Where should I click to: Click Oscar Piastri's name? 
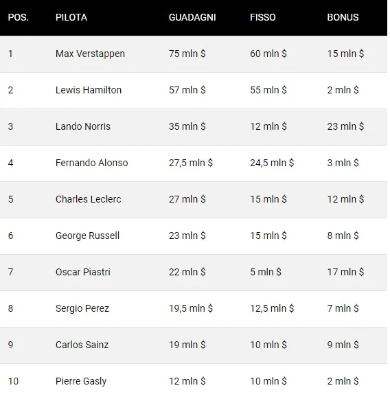point(83,272)
